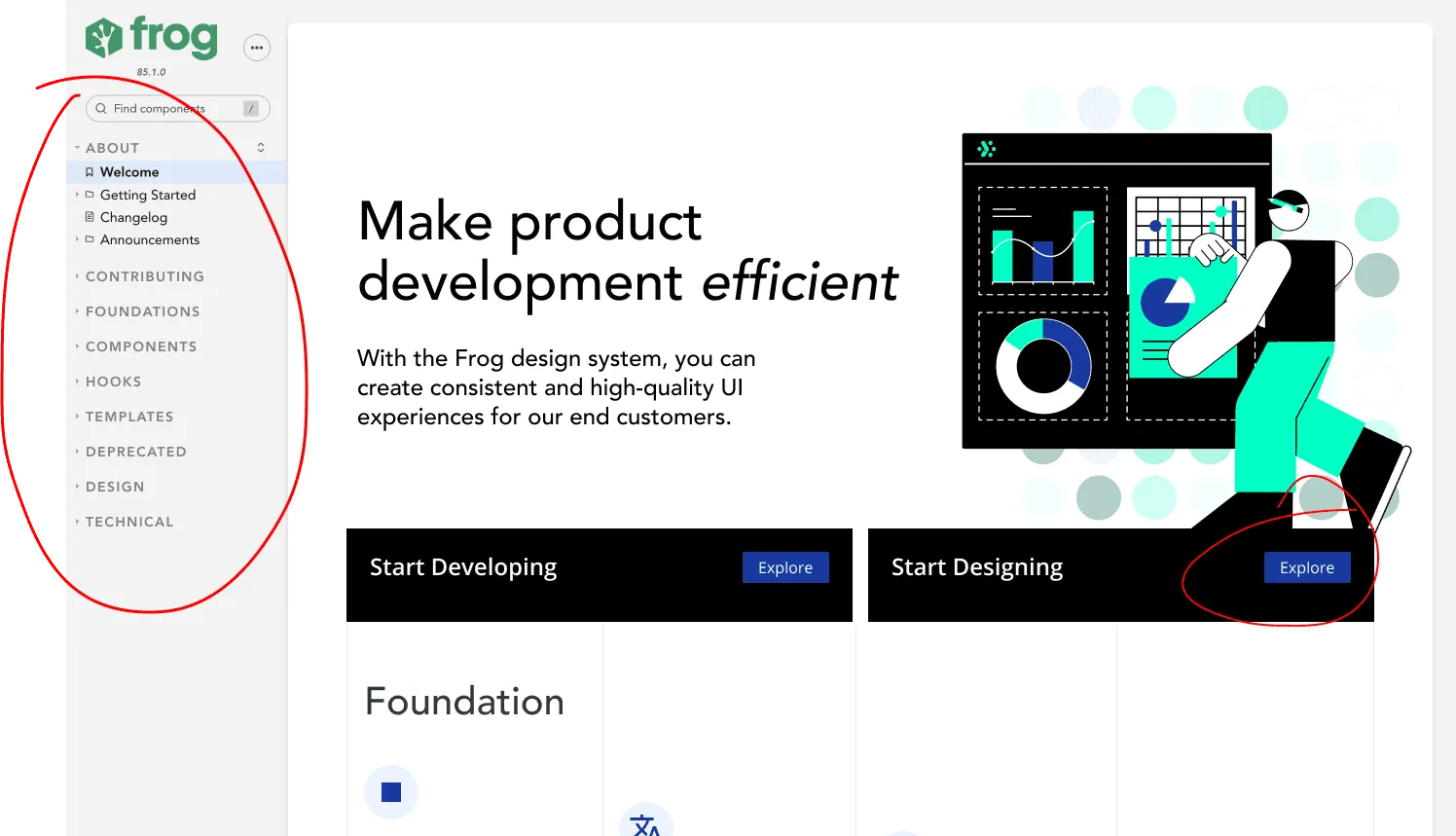Image resolution: width=1456 pixels, height=836 pixels.
Task: Click the magnifier icon in search box
Action: click(101, 108)
